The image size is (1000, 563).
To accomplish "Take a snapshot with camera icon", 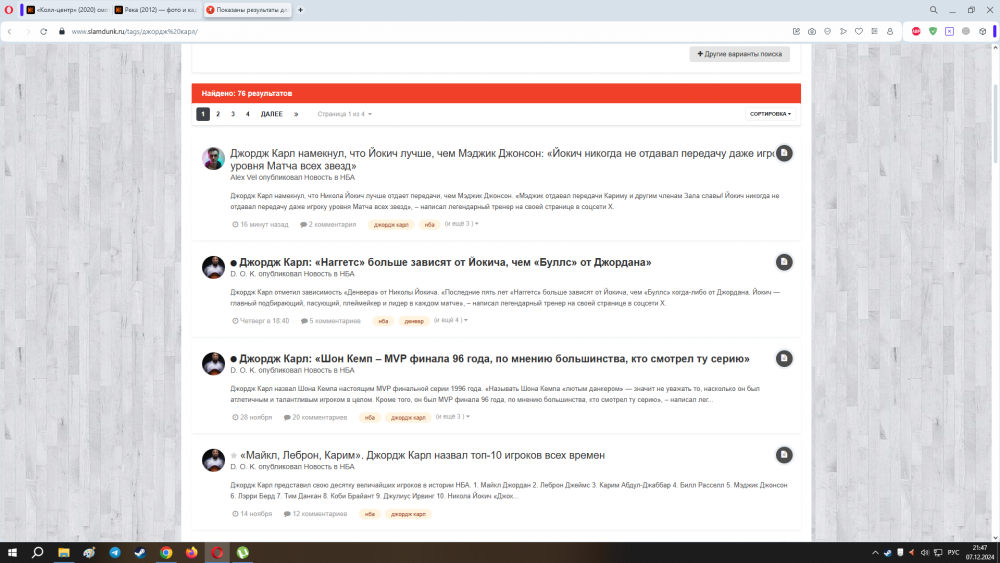I will [x=812, y=31].
